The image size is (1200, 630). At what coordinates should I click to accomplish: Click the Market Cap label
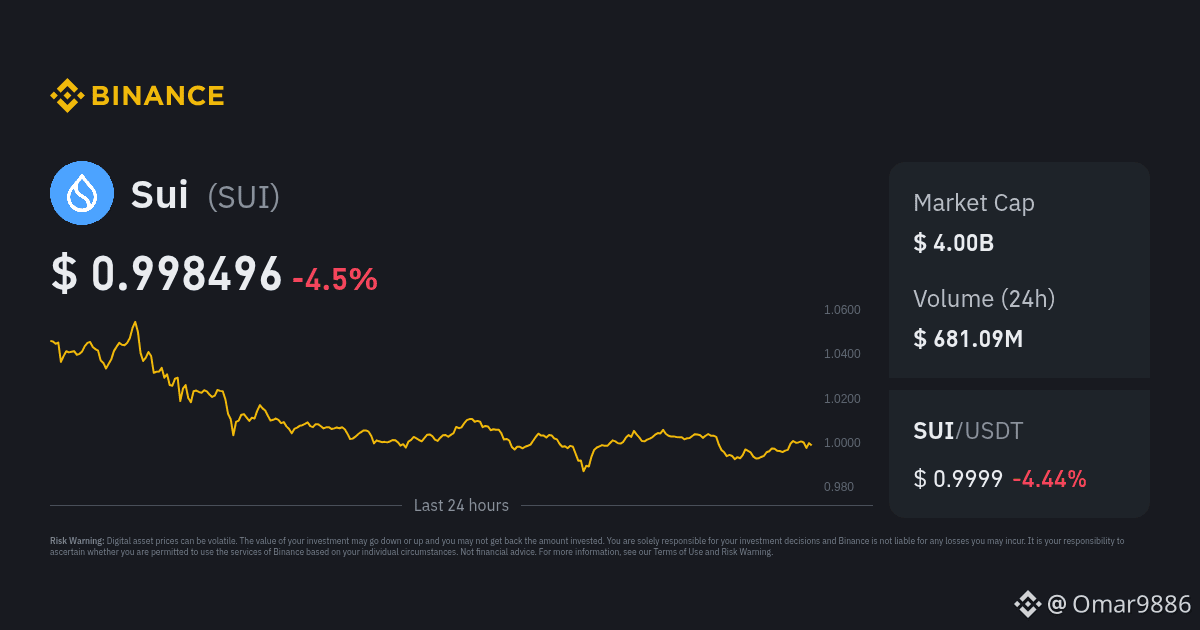974,203
